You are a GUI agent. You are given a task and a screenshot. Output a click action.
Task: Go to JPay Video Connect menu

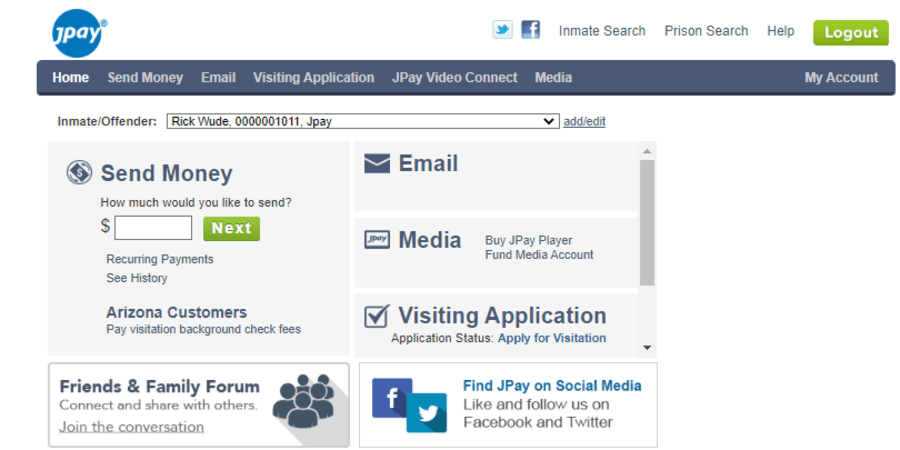coord(454,78)
